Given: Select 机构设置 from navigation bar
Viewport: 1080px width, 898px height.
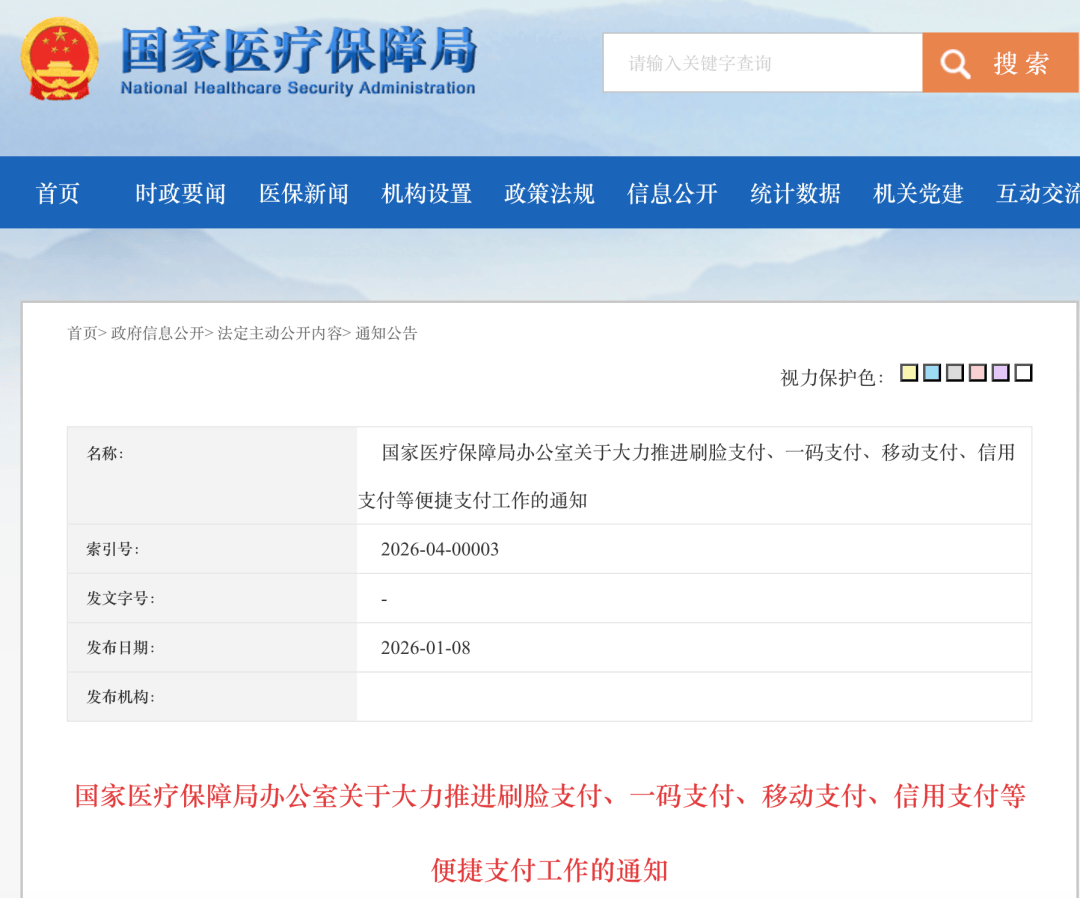Looking at the screenshot, I should coord(427,193).
